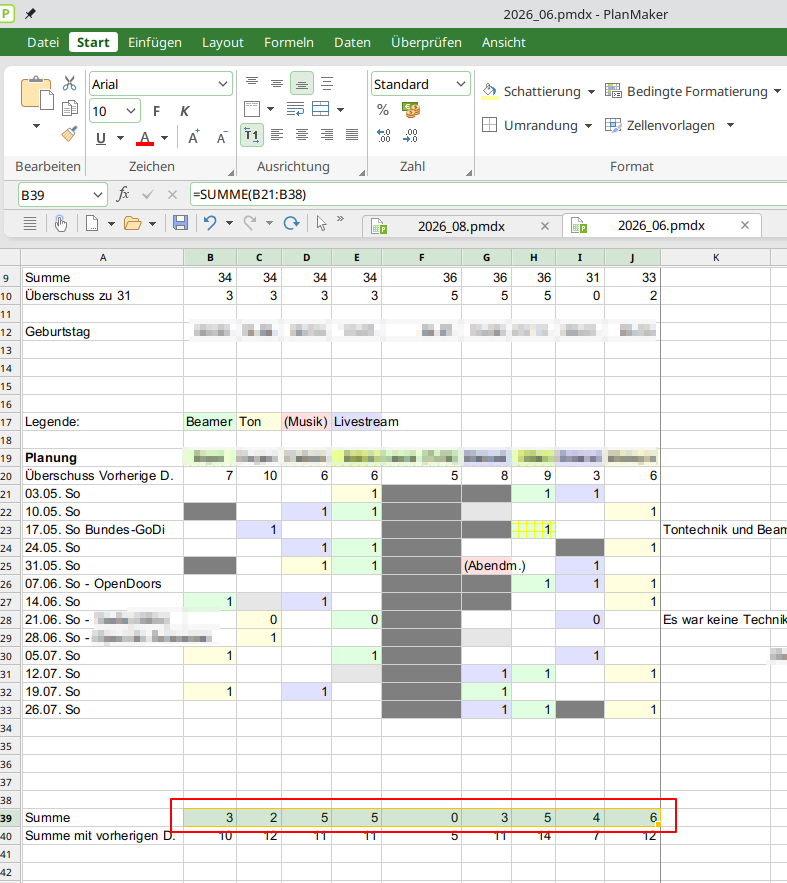787x883 pixels.
Task: Click the percent format icon
Action: 383,110
